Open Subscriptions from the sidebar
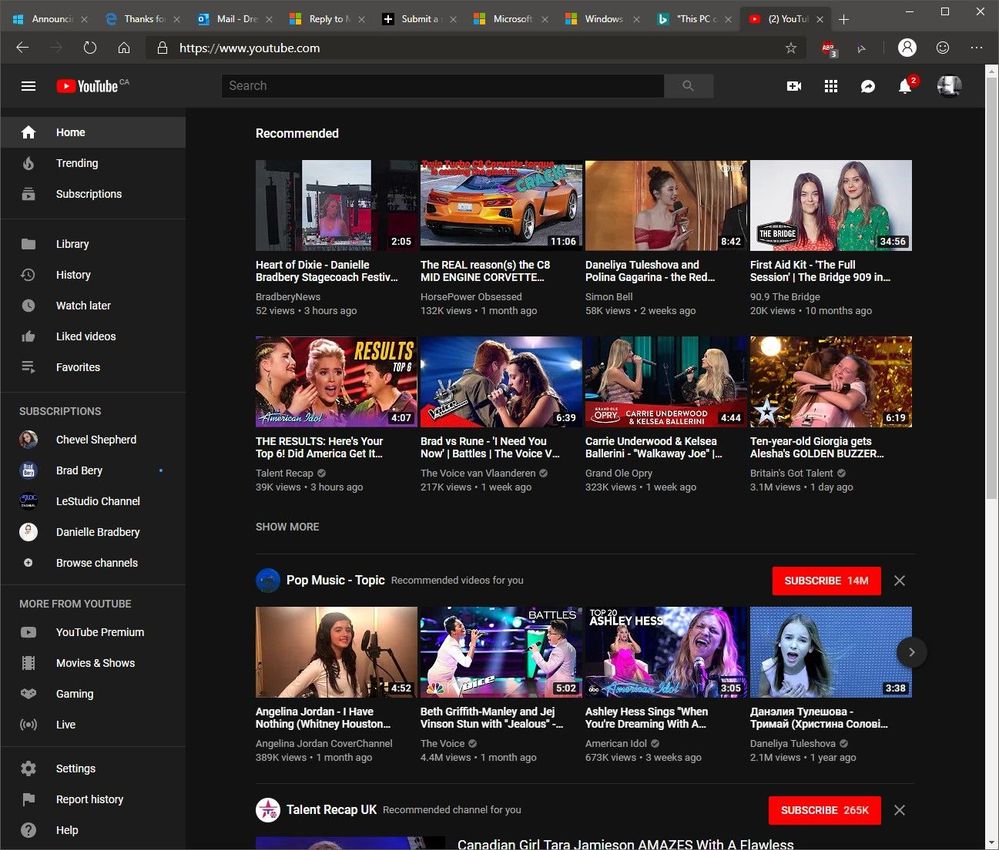Image resolution: width=999 pixels, height=850 pixels. coord(93,194)
